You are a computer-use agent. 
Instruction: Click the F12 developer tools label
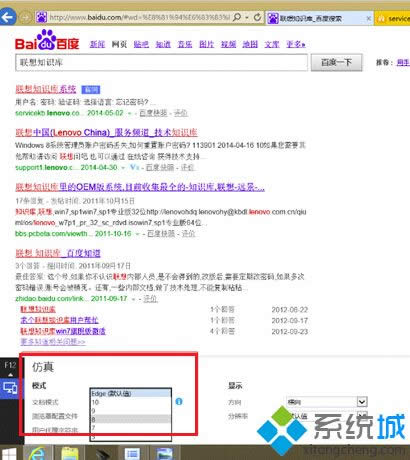point(10,365)
